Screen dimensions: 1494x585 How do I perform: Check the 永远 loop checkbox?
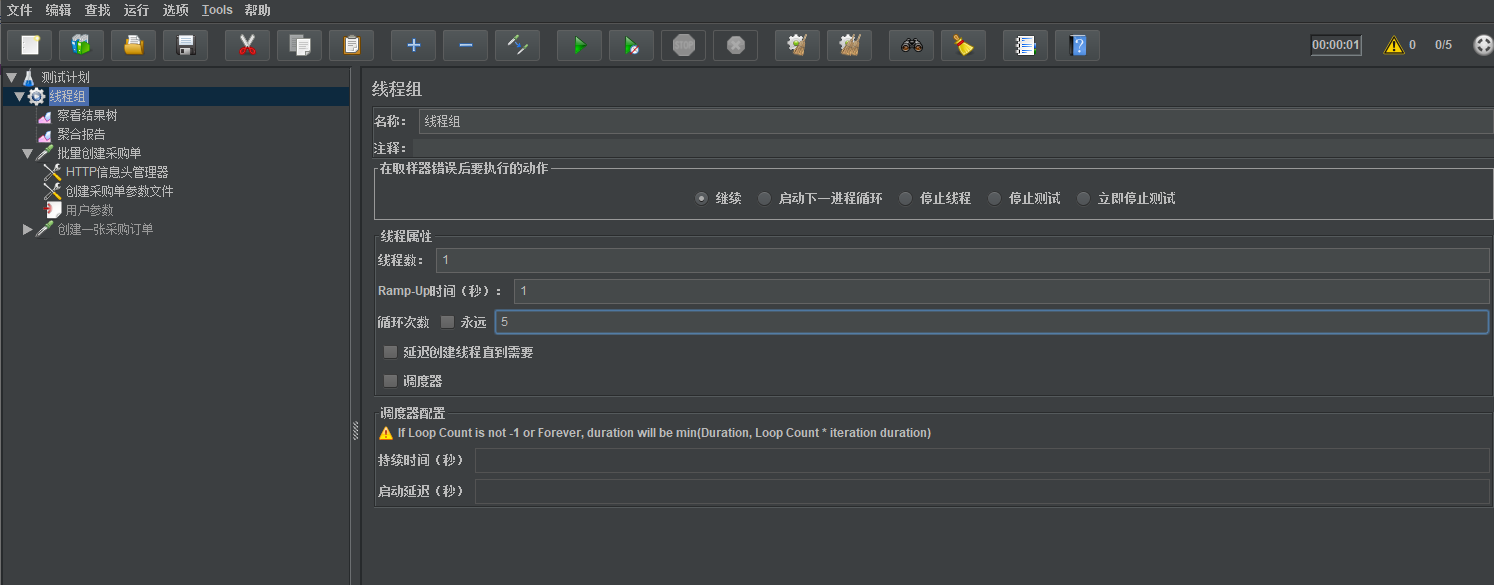[447, 322]
